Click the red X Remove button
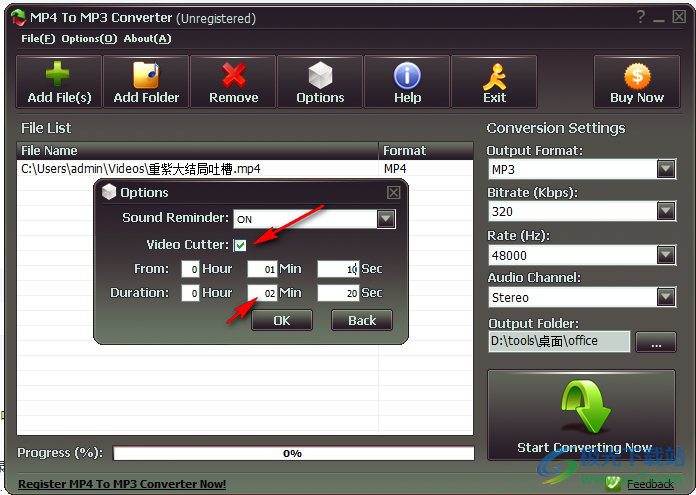This screenshot has width=696, height=495. pyautogui.click(x=233, y=82)
